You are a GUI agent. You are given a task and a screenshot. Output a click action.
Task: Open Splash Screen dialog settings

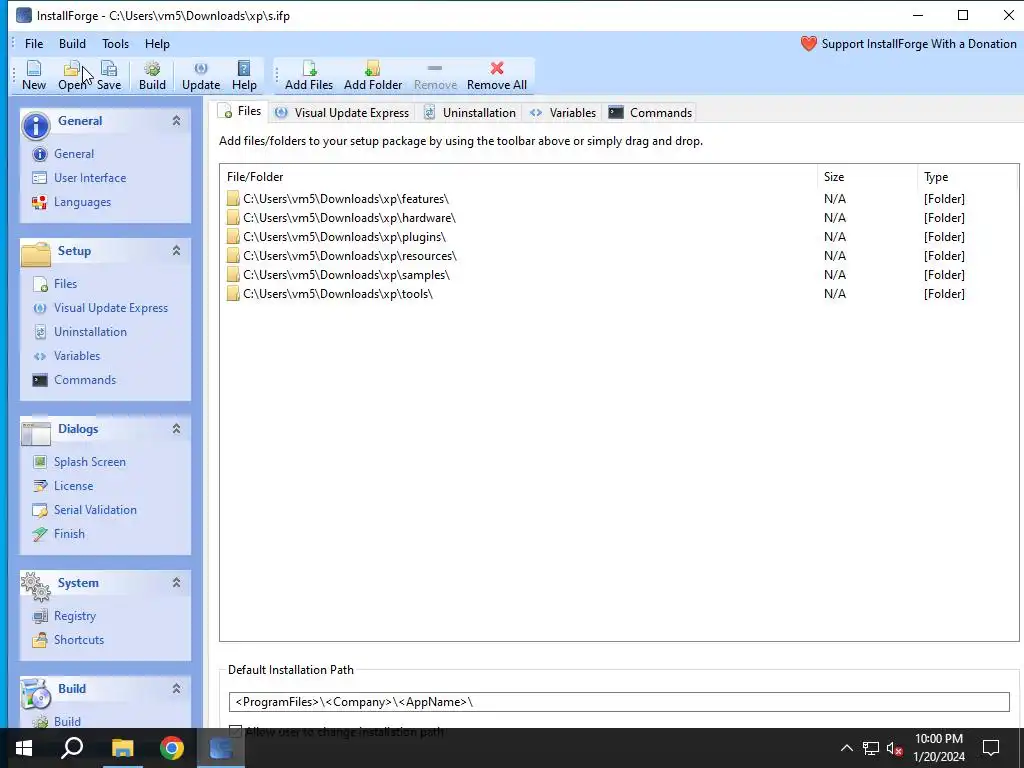point(89,462)
